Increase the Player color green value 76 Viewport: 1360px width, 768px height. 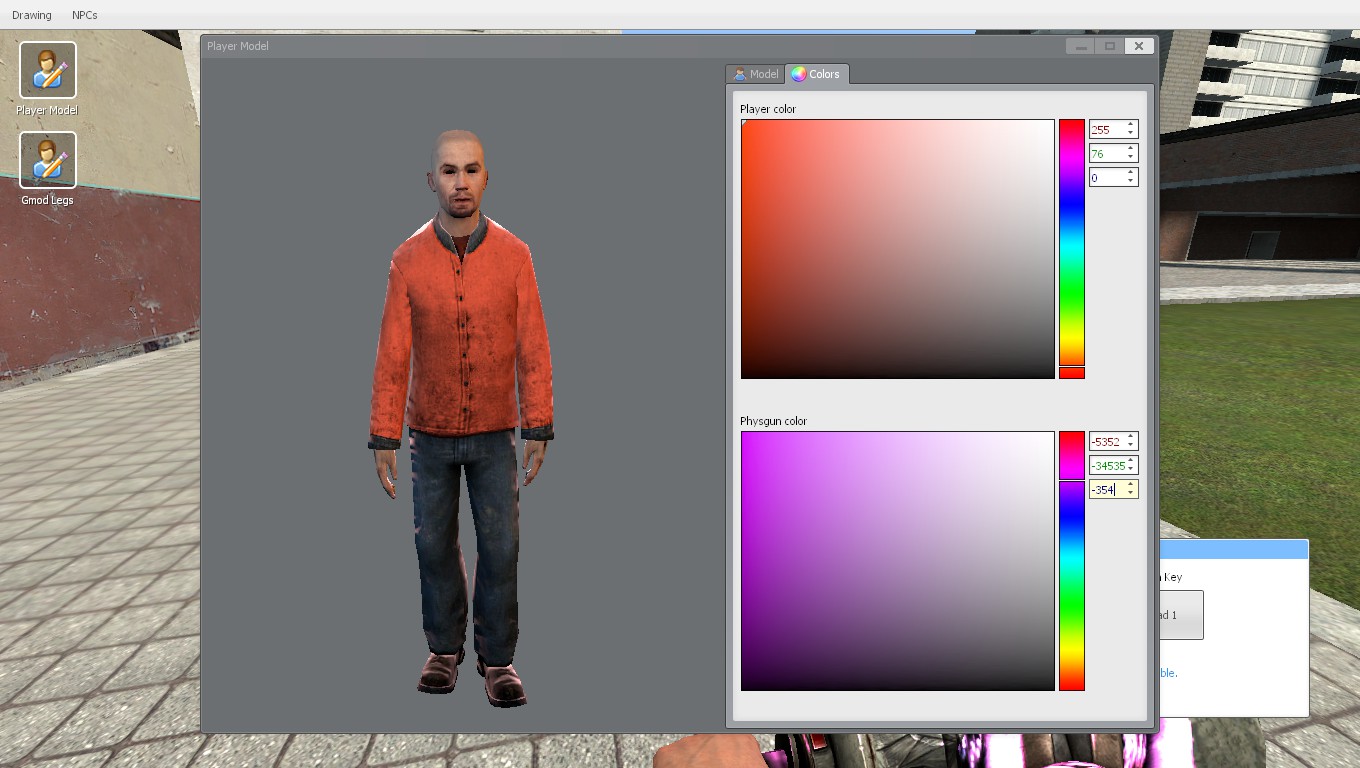click(1131, 150)
